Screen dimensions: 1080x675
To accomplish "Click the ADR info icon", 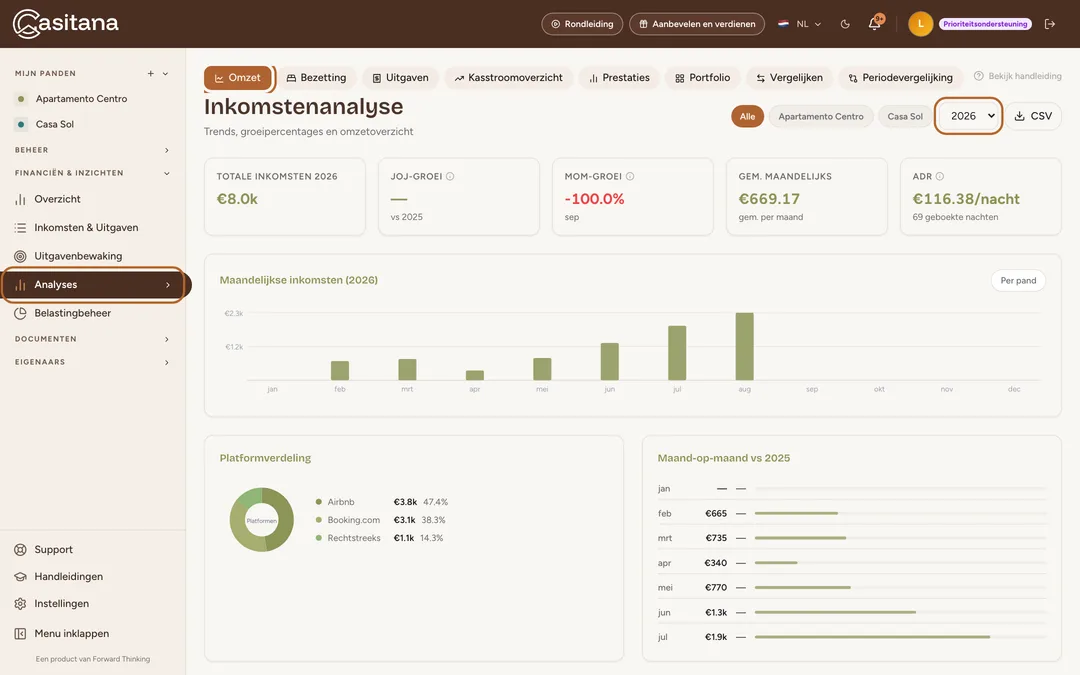I will (x=939, y=176).
